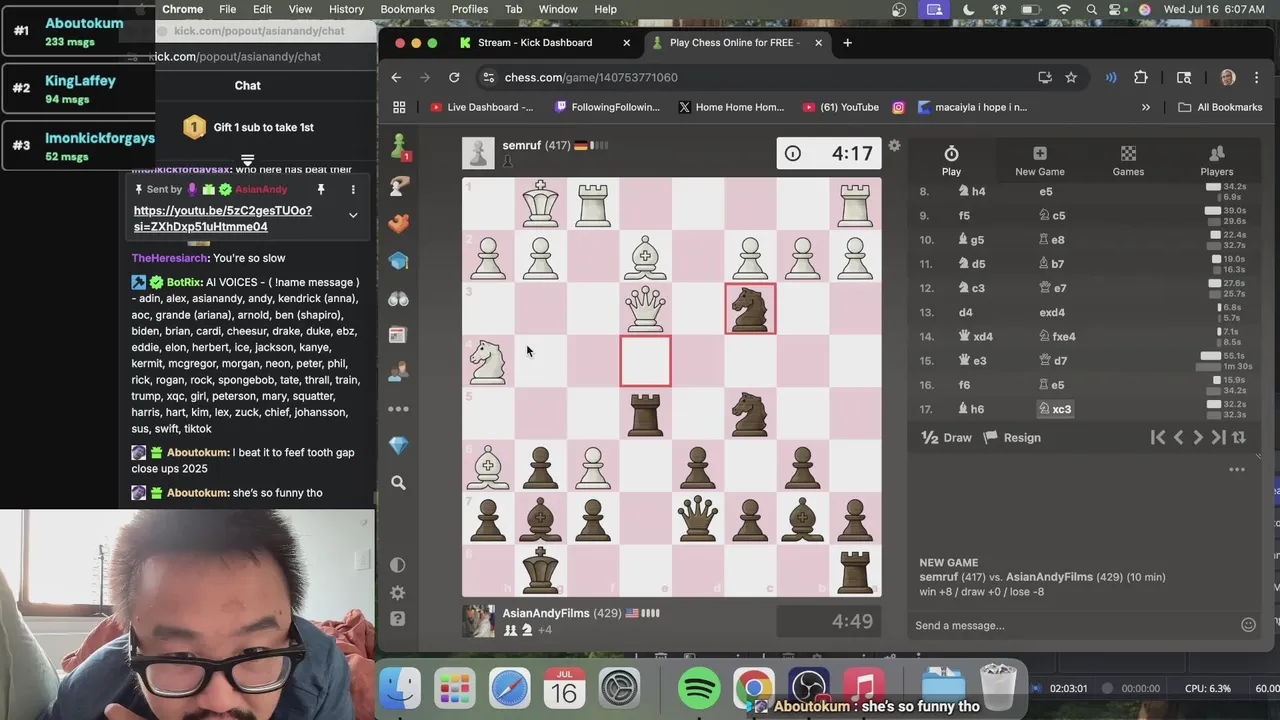Open game chat three-dots options

coord(1237,469)
